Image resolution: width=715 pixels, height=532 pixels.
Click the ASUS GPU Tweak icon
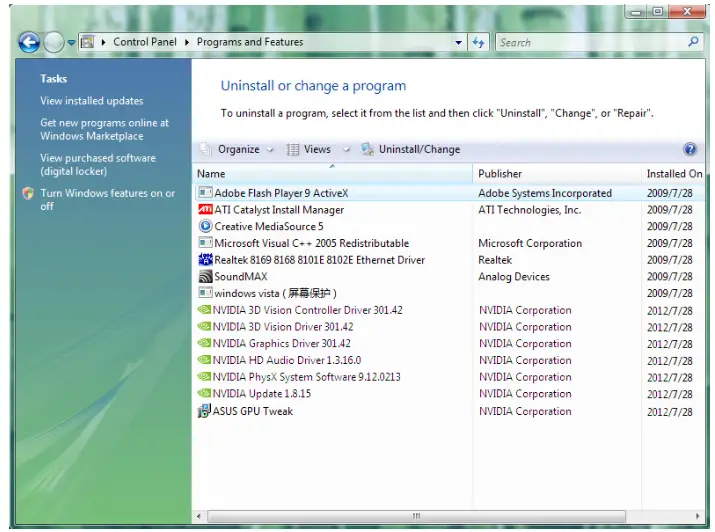click(205, 411)
